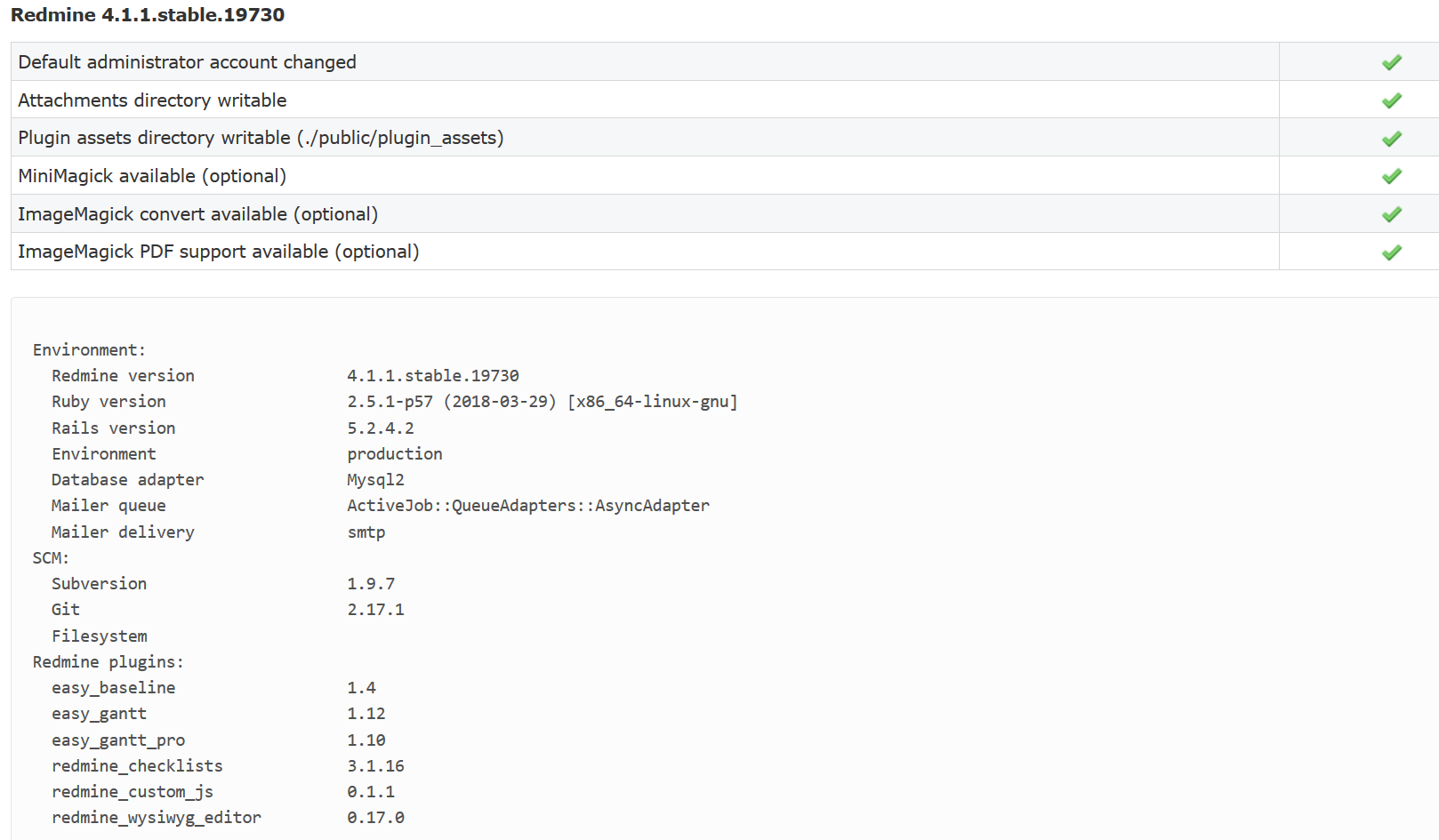Click 'Plugin assets directory writable' row text

pos(261,138)
